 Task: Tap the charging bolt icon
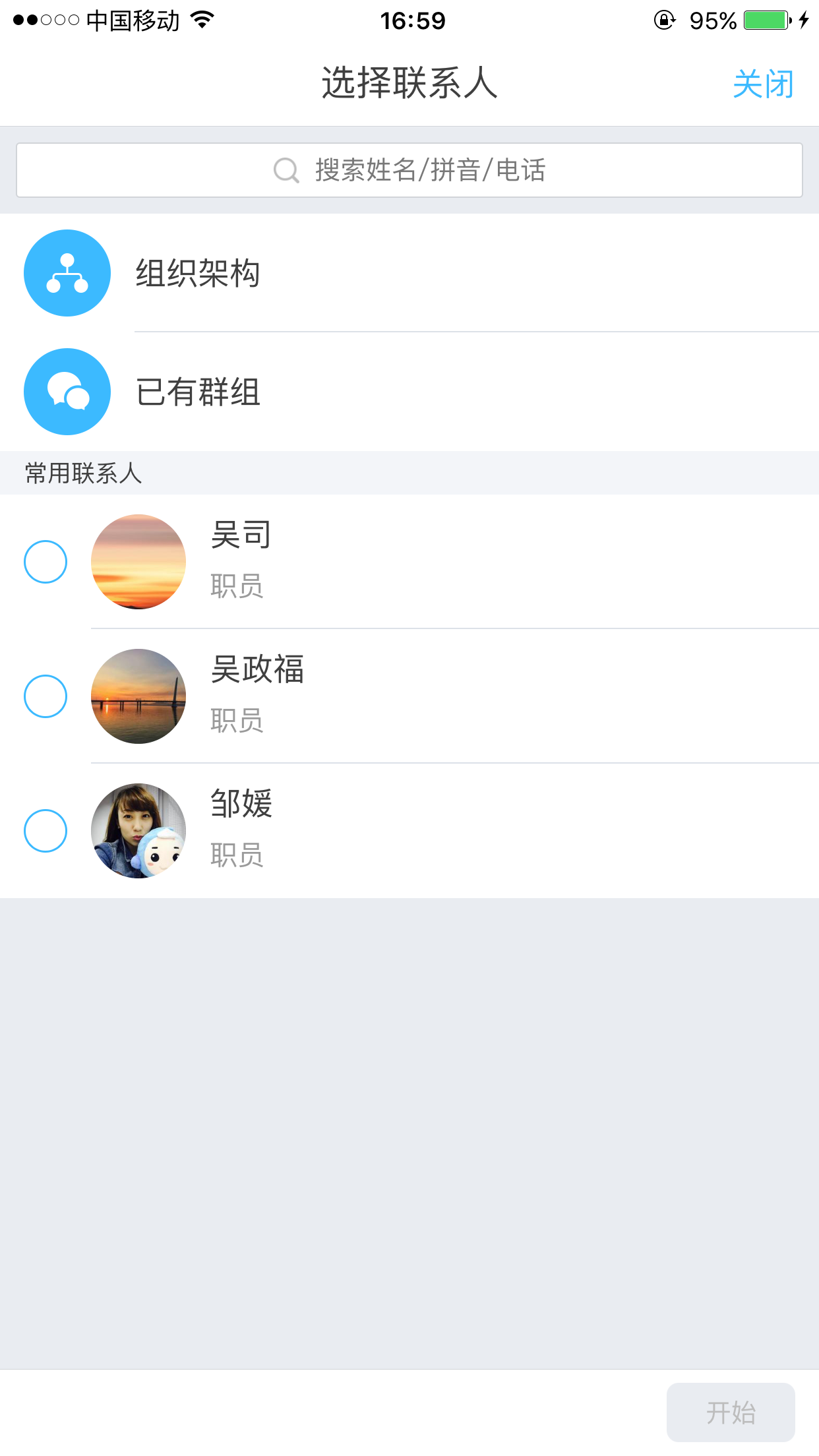click(803, 20)
